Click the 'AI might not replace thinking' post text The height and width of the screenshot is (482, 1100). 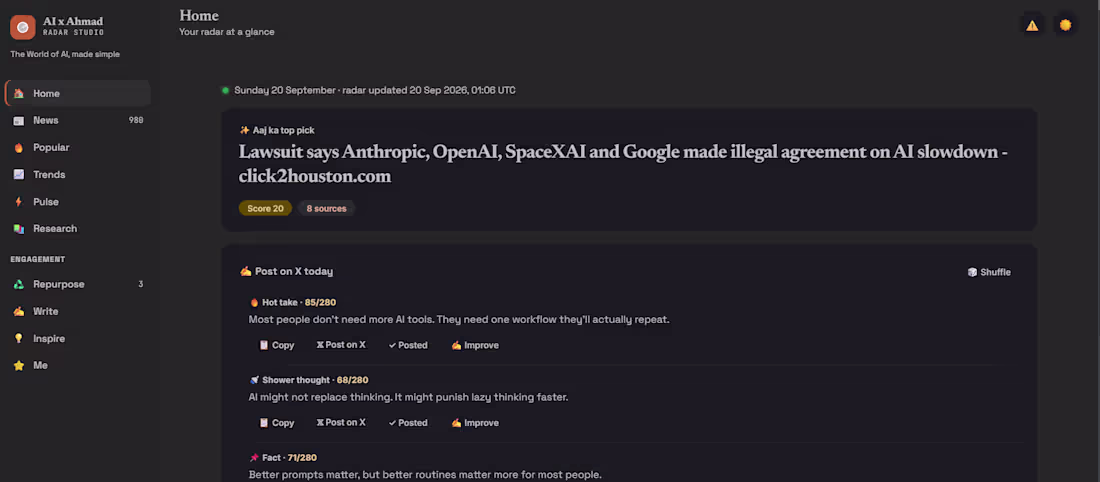coord(408,397)
